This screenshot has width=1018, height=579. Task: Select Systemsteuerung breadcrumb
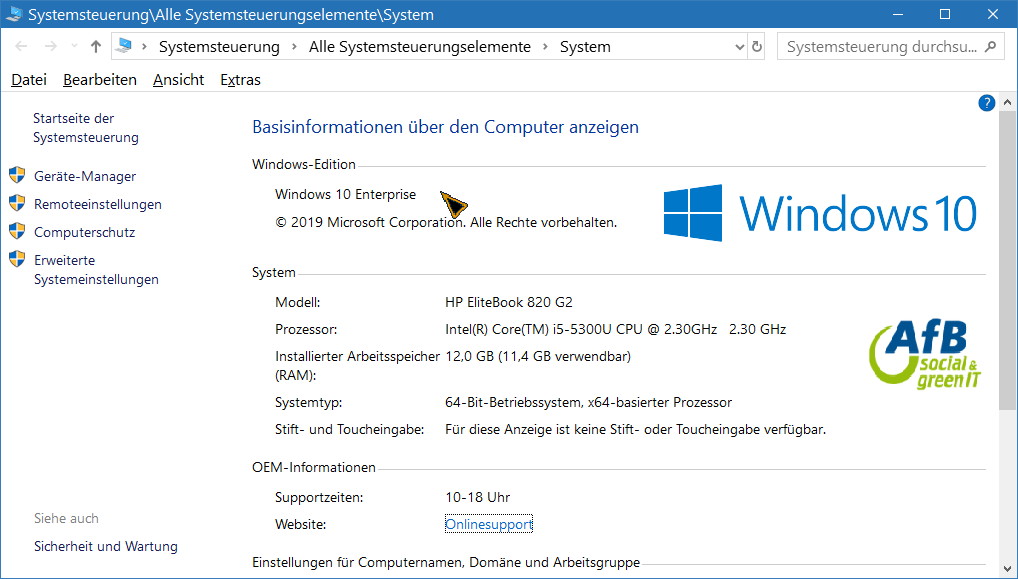tap(219, 47)
